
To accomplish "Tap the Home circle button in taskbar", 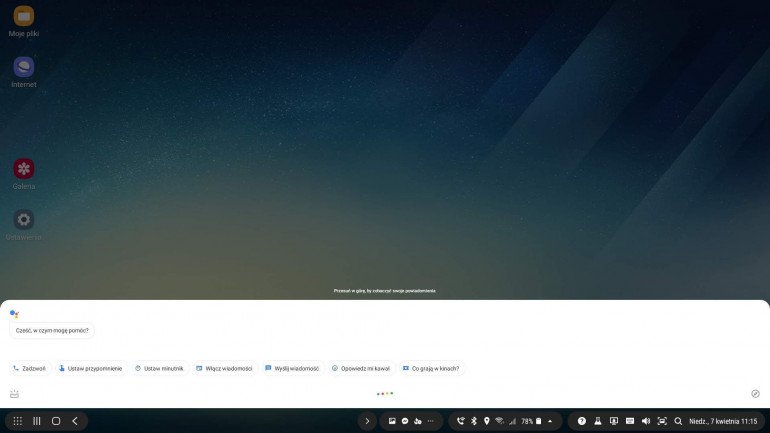I will [x=56, y=421].
